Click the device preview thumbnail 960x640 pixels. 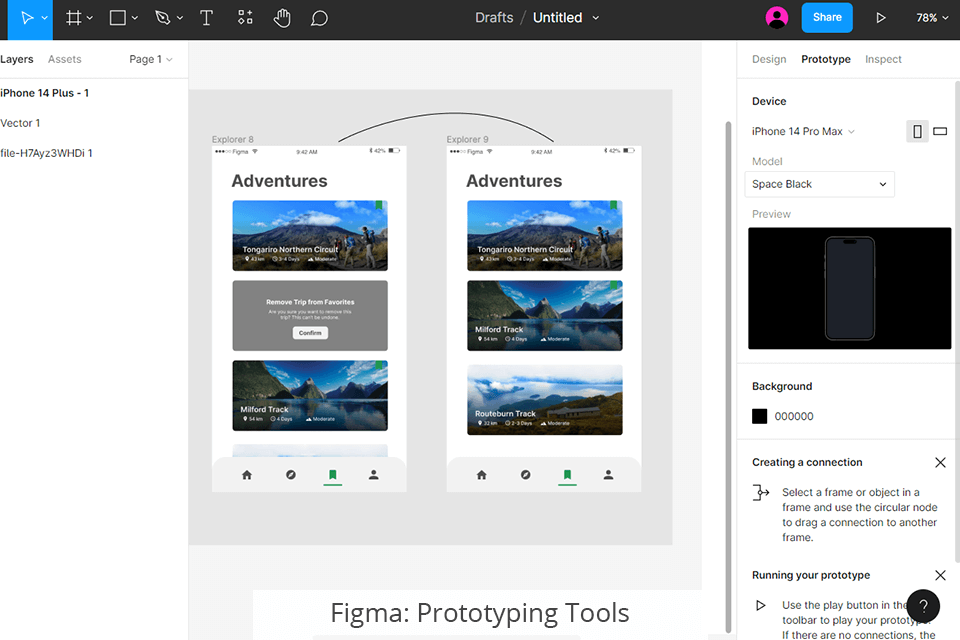point(849,288)
